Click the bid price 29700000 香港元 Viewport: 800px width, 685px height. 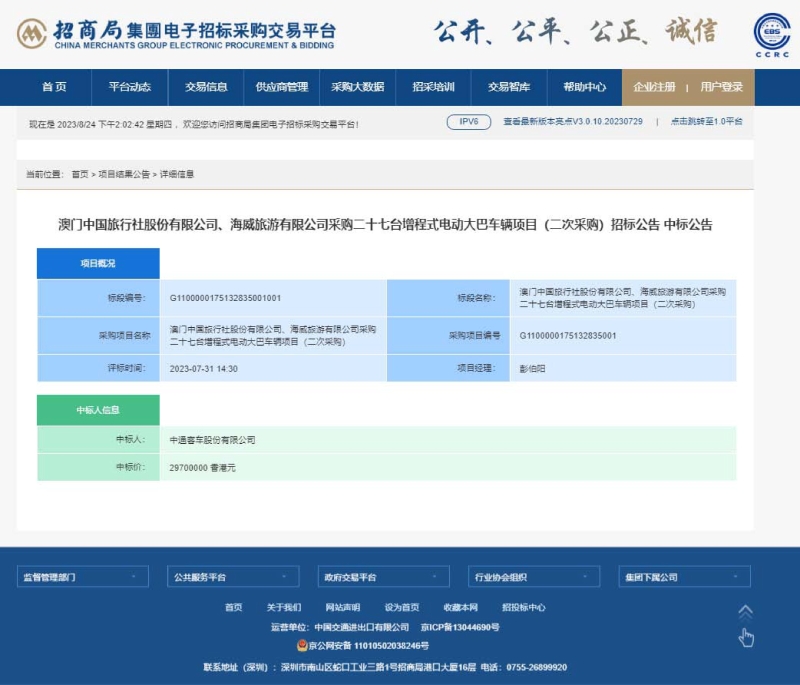(203, 468)
